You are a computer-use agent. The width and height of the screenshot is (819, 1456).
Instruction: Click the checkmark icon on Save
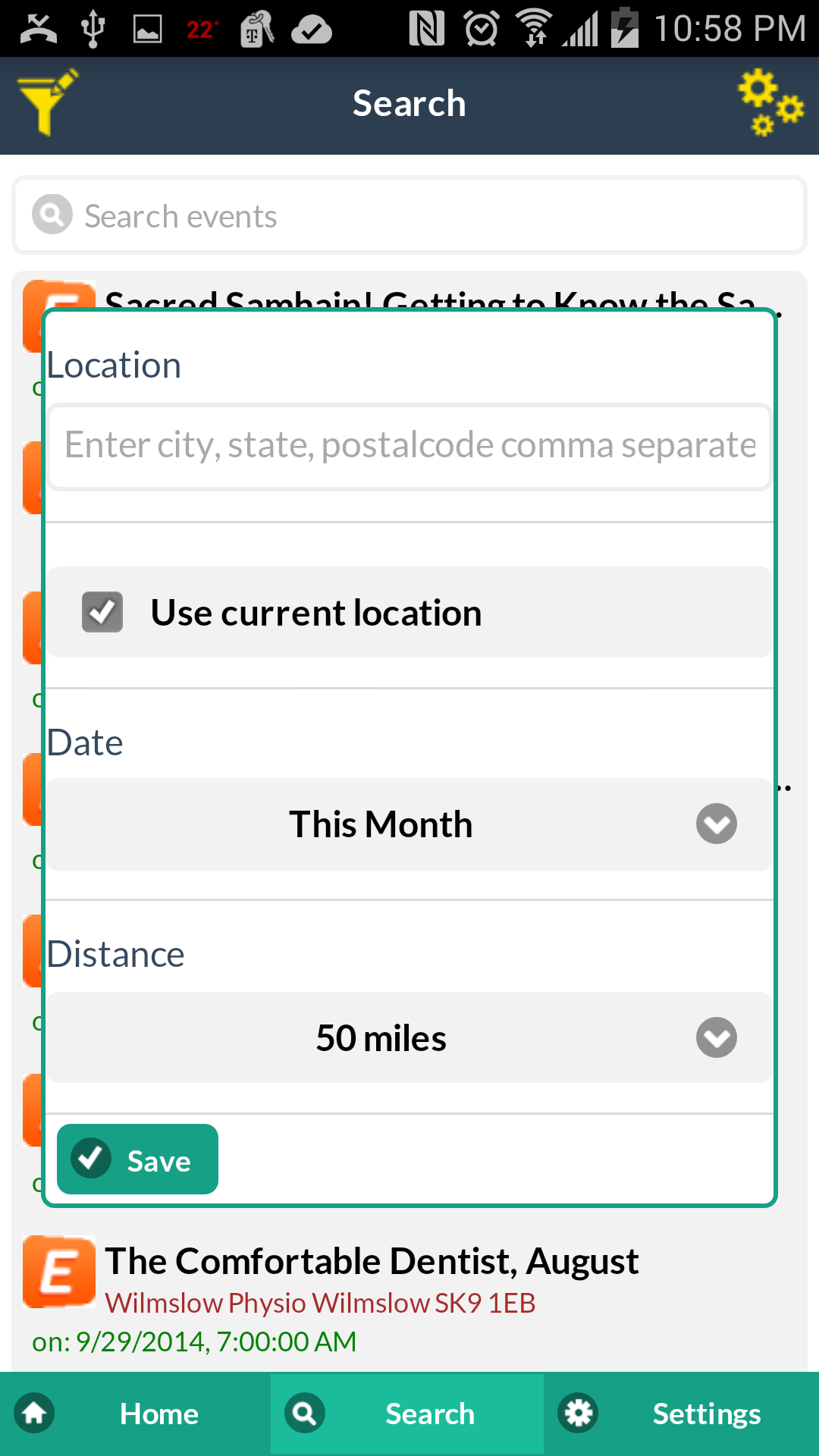tap(91, 1158)
